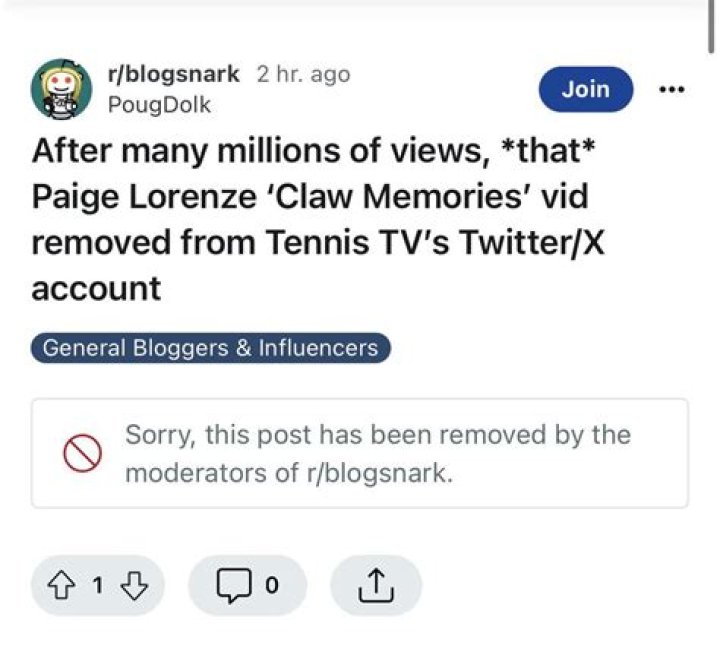Open the three-dot post options menu
Image resolution: width=720 pixels, height=655 pixels.
[671, 89]
